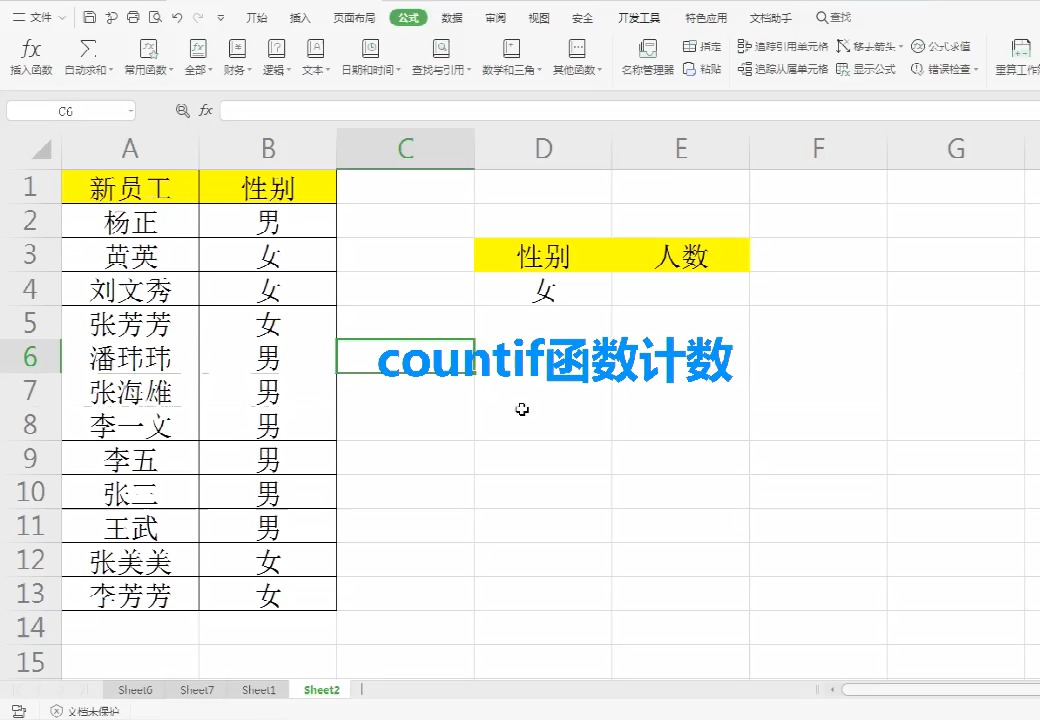Switch to the 开始 ribbon tab

coord(256,18)
